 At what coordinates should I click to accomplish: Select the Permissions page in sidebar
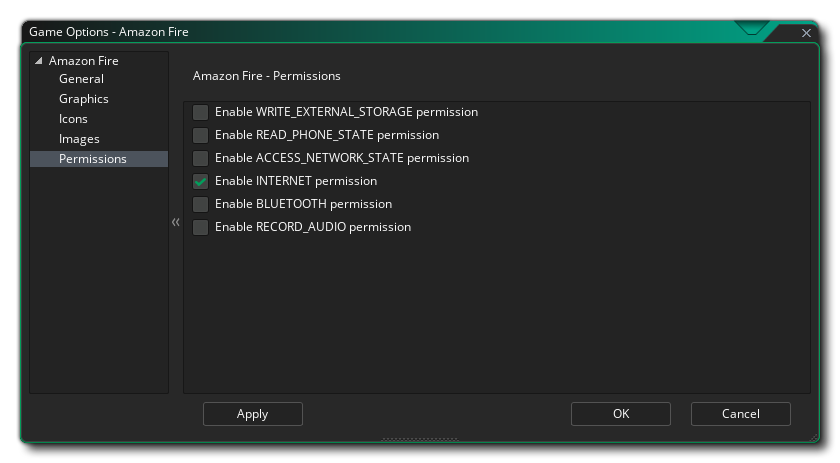click(x=99, y=159)
